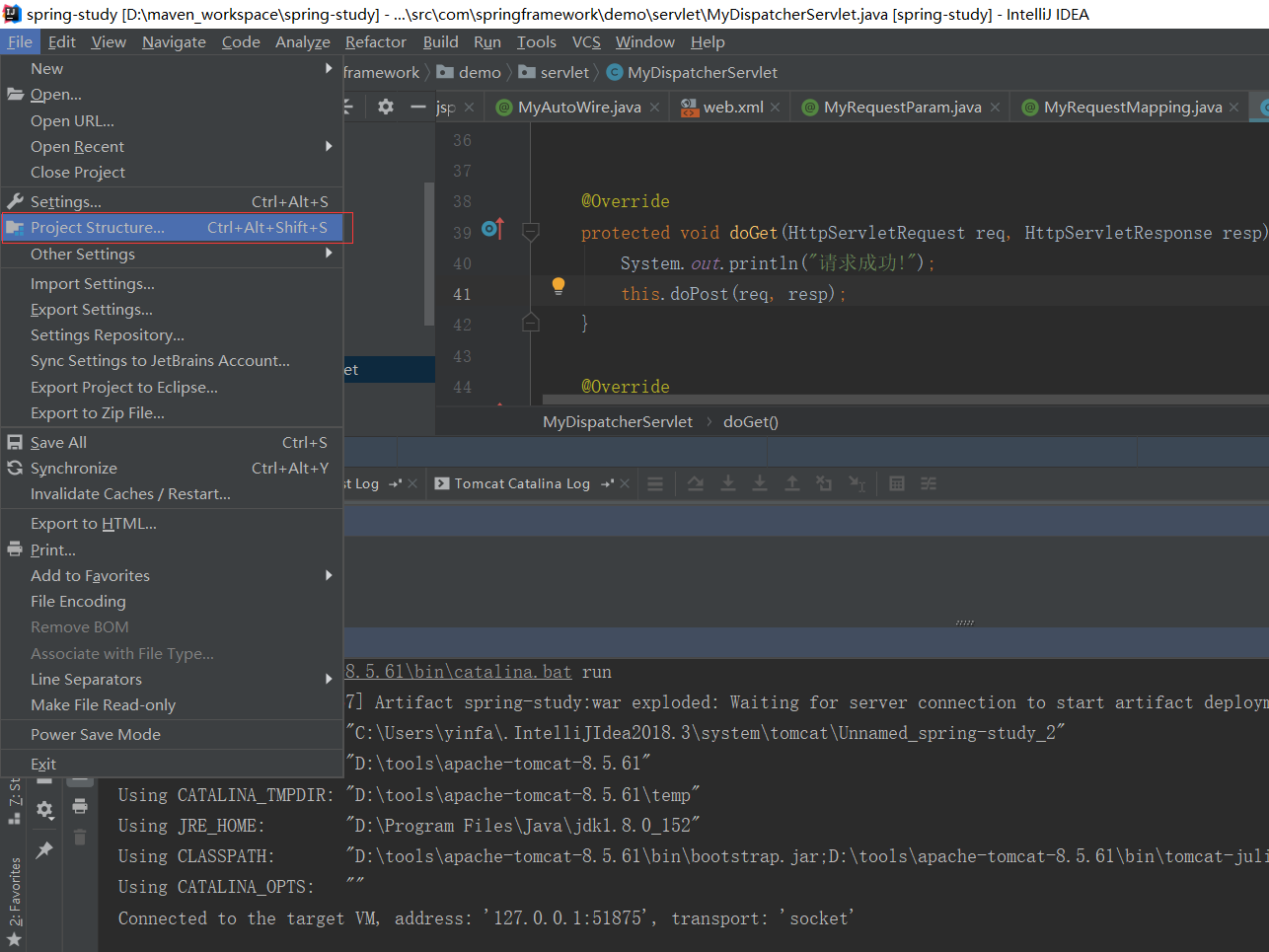Click the Evaluate Expression calculator icon
This screenshot has width=1269, height=952.
tap(897, 483)
